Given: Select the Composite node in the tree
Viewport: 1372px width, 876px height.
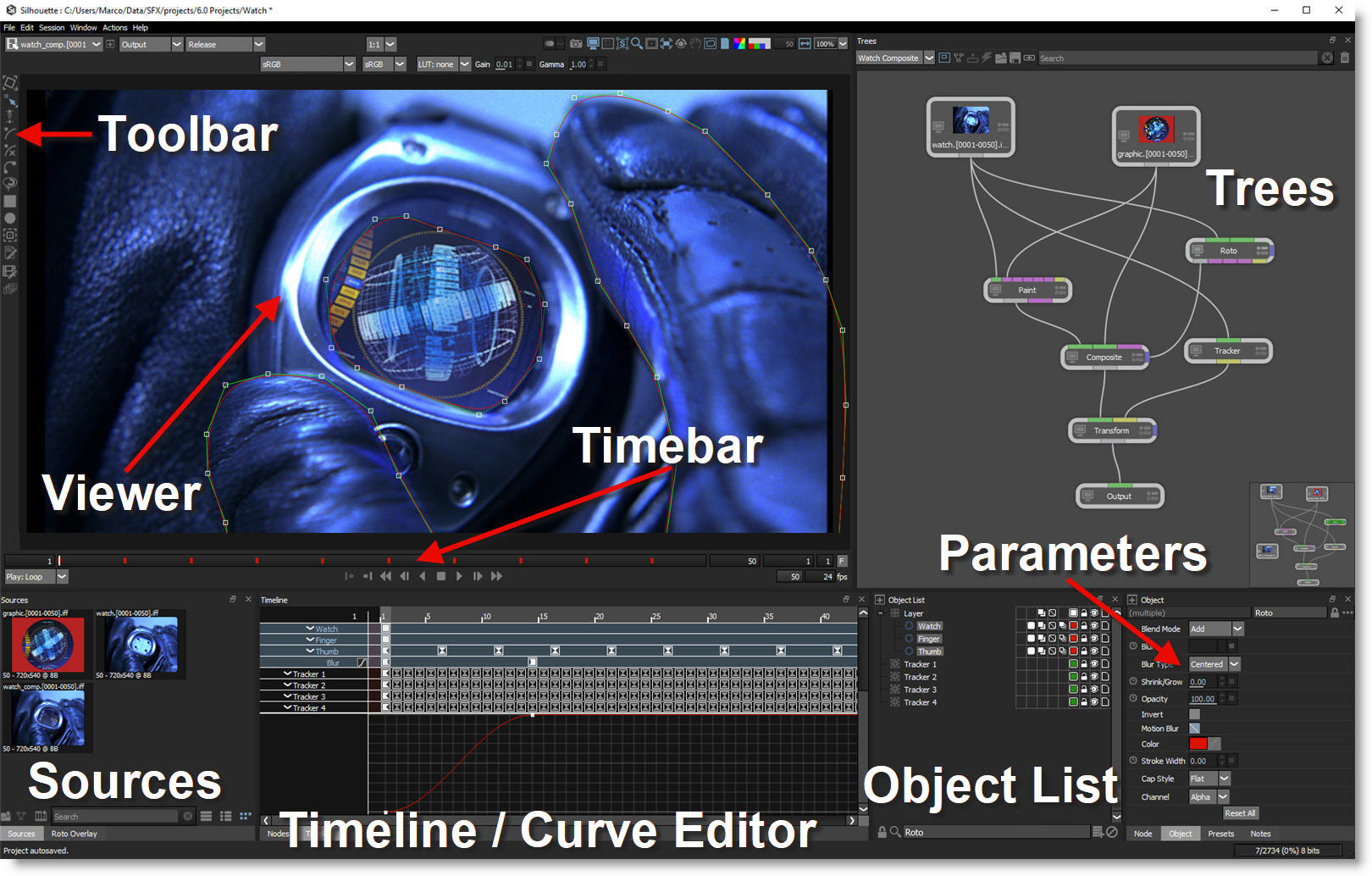Looking at the screenshot, I should pyautogui.click(x=1104, y=358).
